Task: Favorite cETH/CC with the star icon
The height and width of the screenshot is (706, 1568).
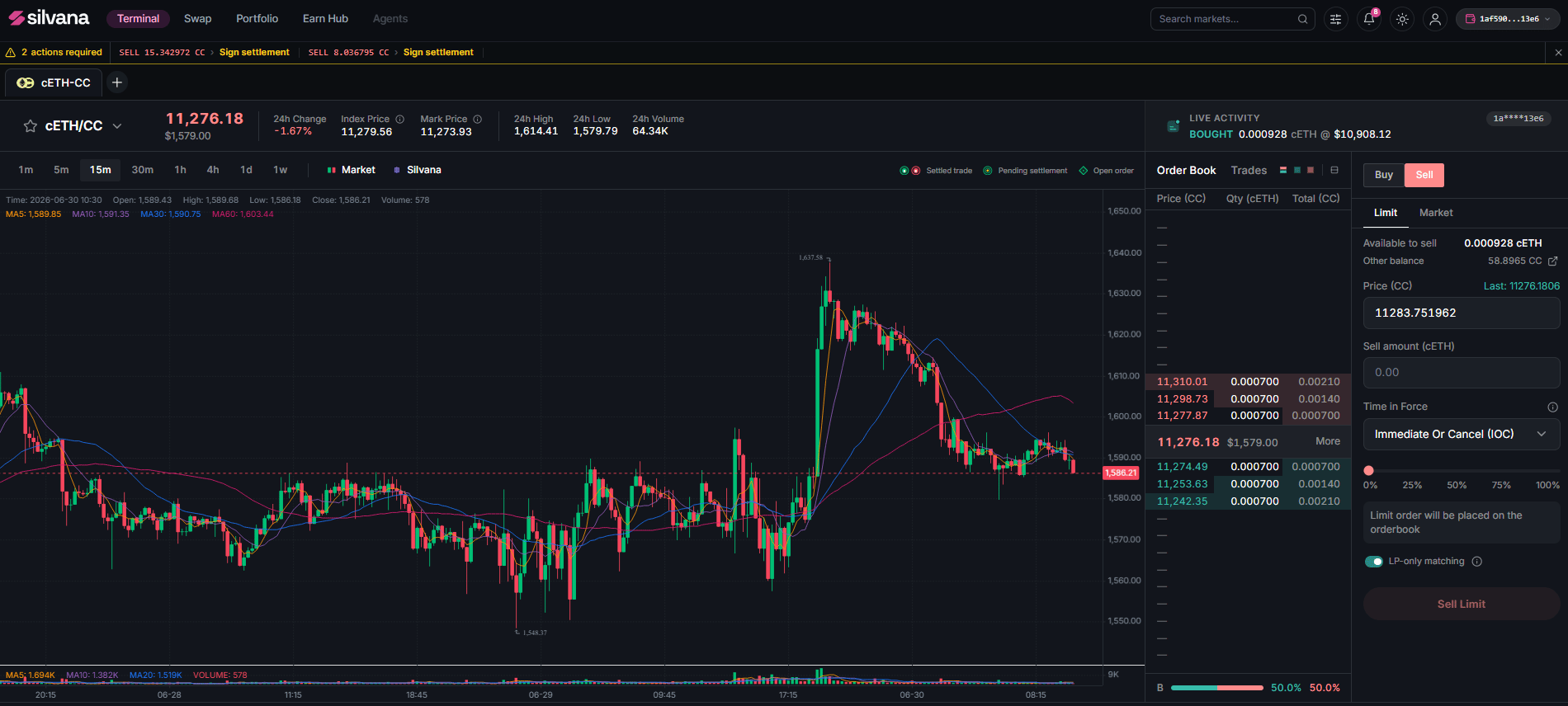Action: point(31,126)
